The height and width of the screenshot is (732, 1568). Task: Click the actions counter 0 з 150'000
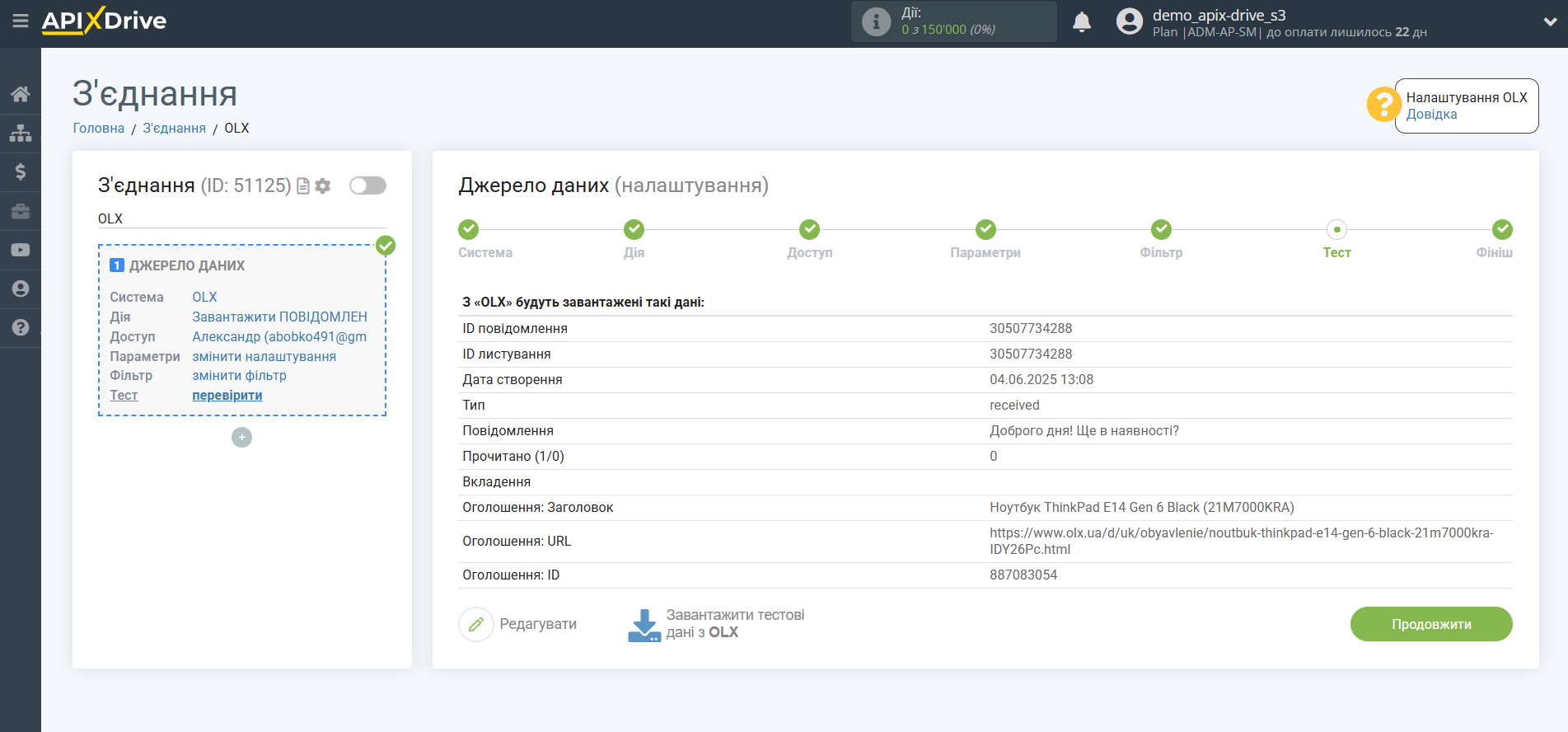[x=948, y=30]
